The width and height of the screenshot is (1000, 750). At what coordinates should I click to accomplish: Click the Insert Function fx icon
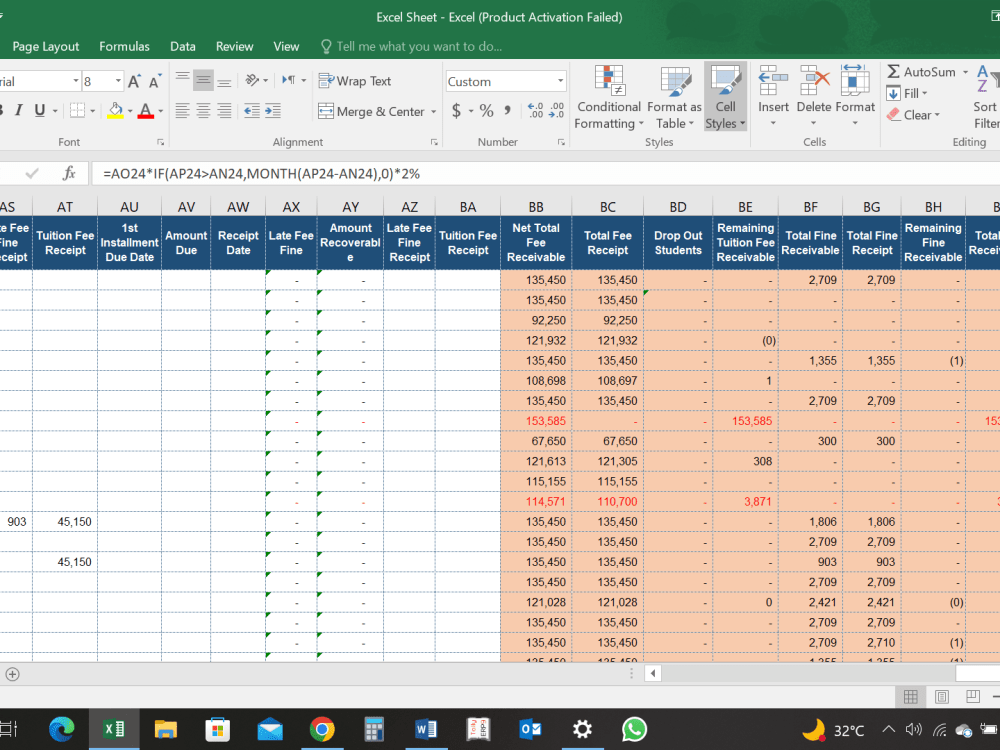(69, 173)
